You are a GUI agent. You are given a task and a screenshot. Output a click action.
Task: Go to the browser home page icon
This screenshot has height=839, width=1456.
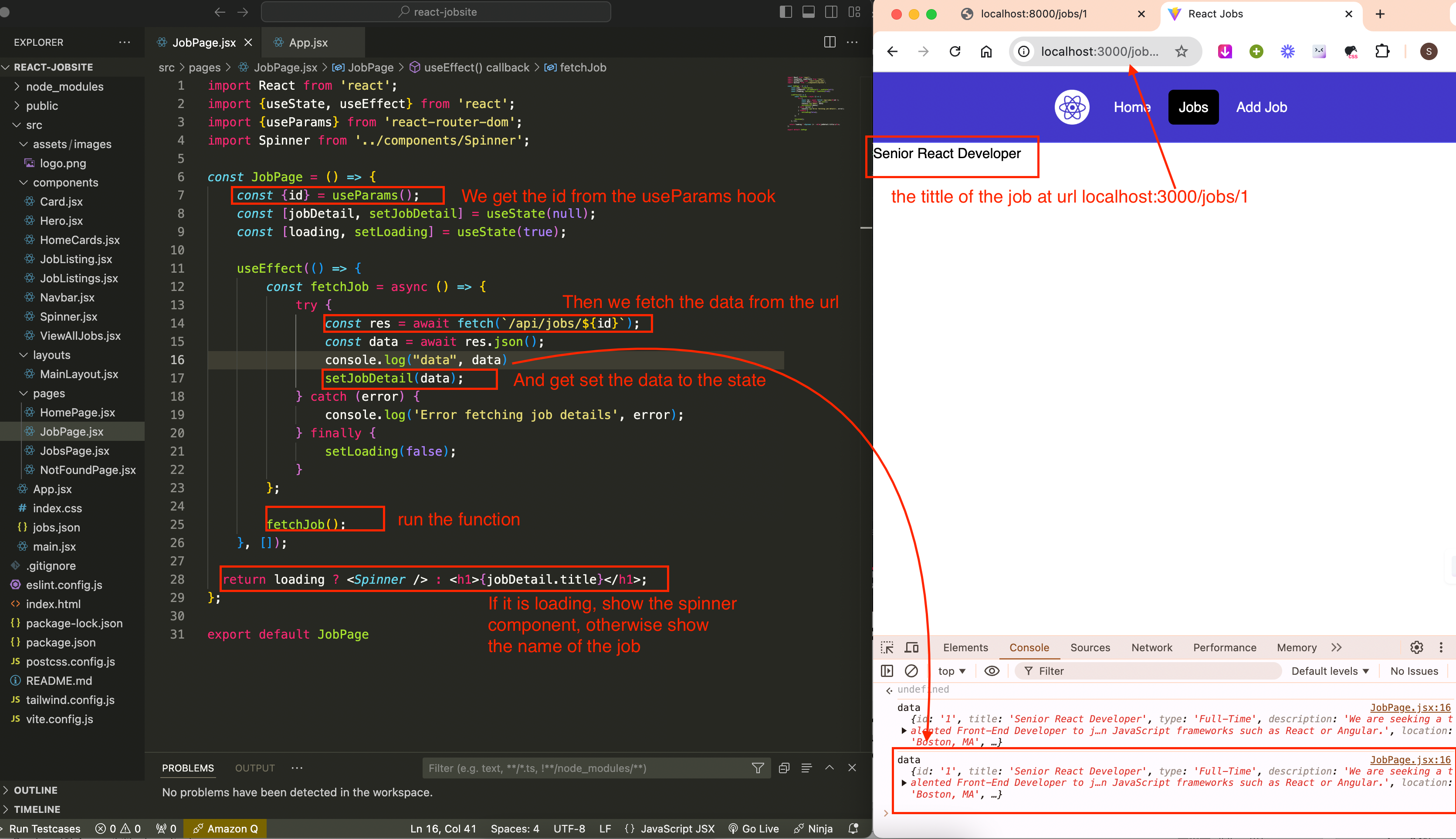[x=986, y=51]
